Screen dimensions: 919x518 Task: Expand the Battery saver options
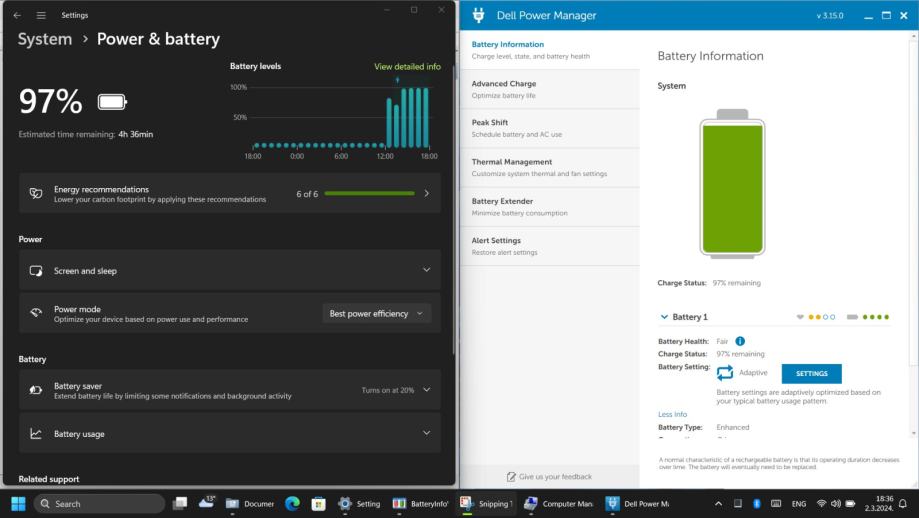[x=426, y=390]
